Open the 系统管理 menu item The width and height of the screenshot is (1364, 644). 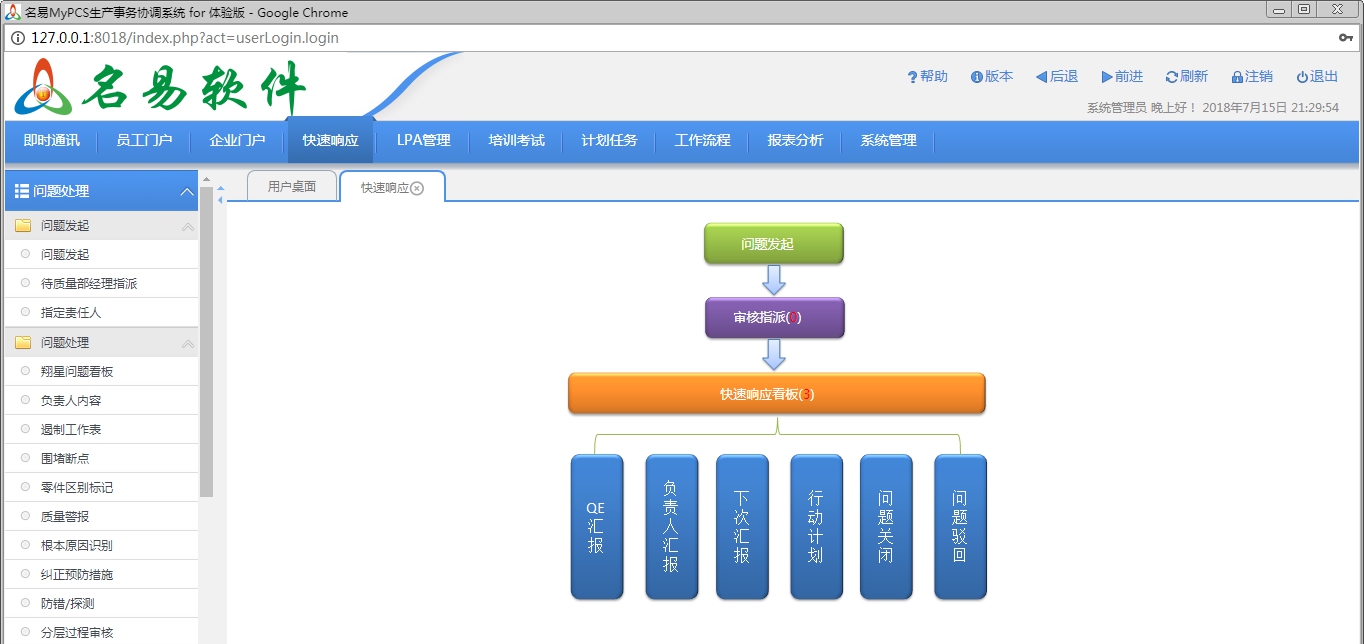886,141
